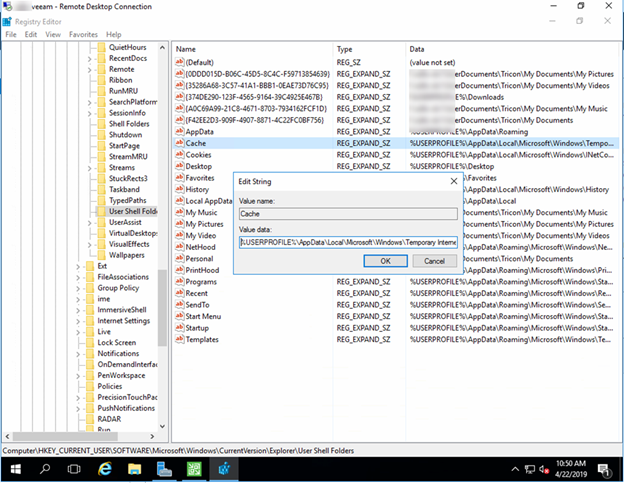624x483 pixels.
Task: Expand the SessionInfo key
Action: coord(90,113)
